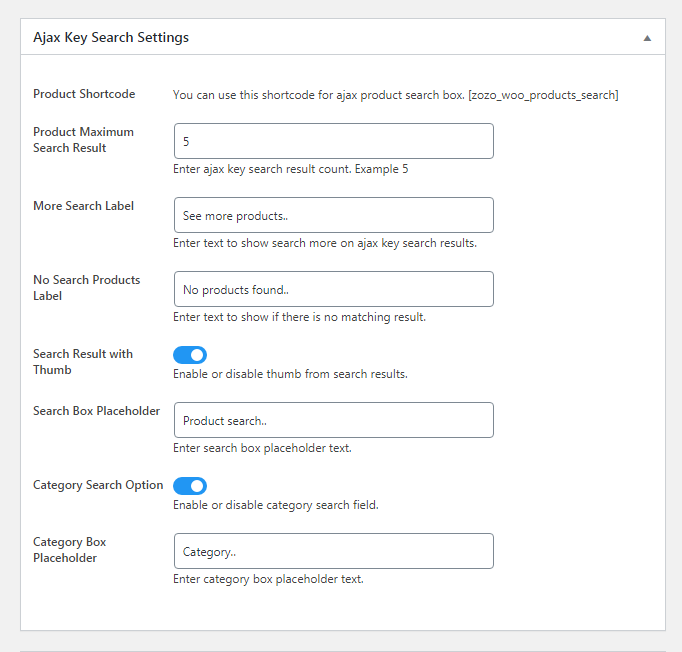Click the zozo_woo_products_search shortcode text
Screen dimensions: 682x652
543,95
